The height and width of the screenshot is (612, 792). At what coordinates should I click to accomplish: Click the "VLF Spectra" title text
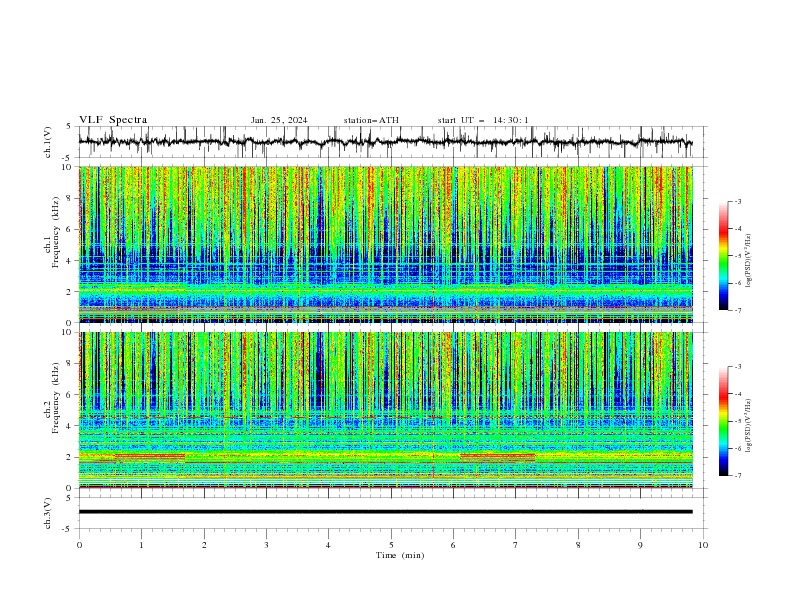tap(113, 120)
